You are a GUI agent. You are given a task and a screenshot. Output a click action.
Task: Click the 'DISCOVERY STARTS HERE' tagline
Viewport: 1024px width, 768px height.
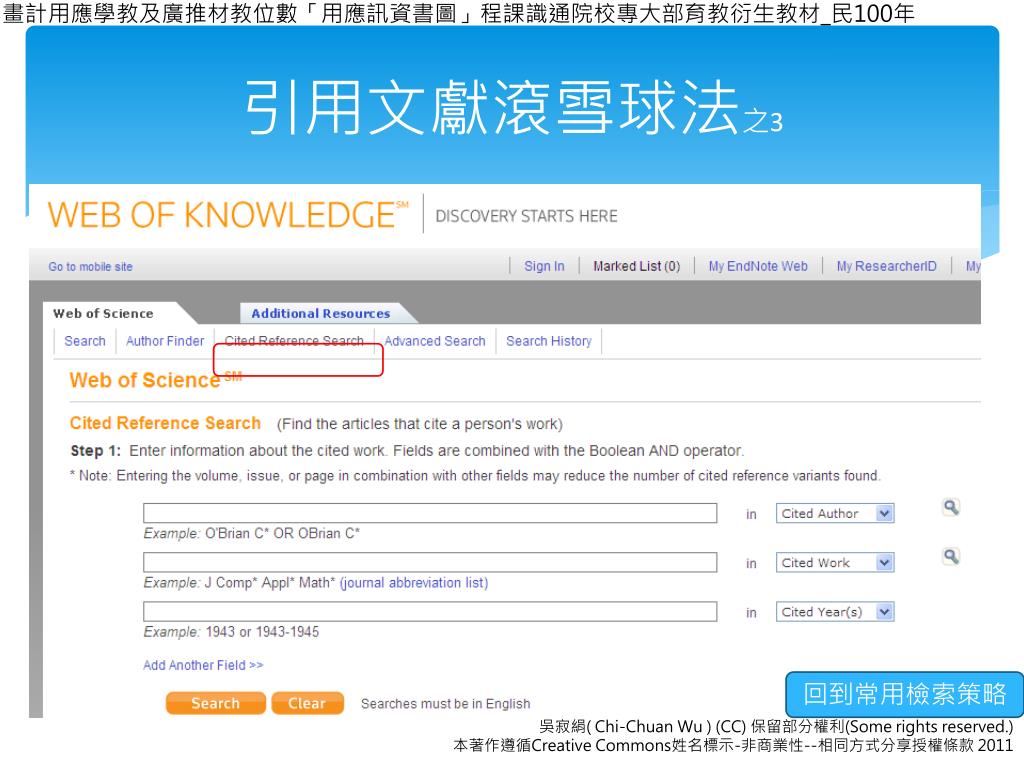526,216
